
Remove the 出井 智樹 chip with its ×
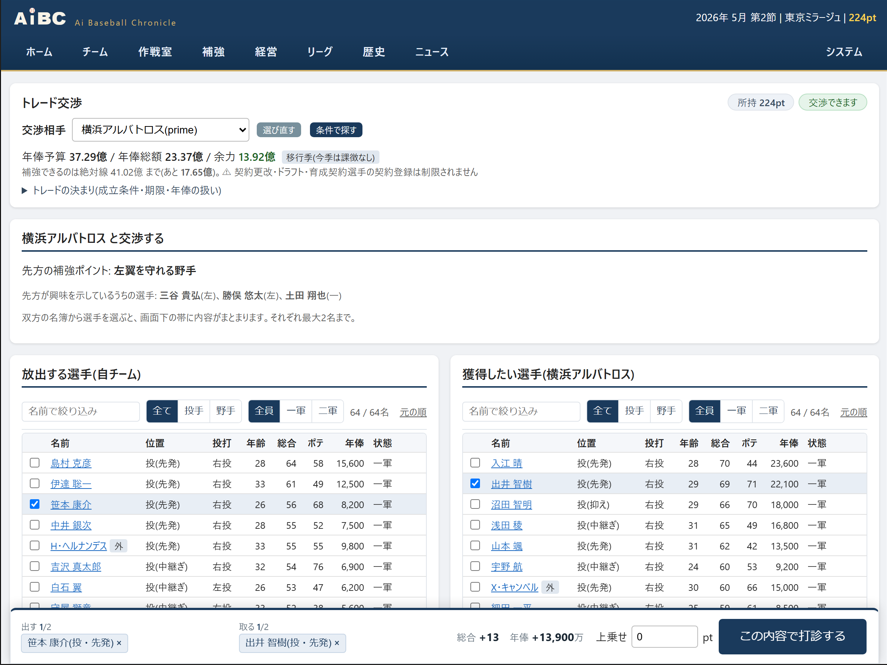337,643
